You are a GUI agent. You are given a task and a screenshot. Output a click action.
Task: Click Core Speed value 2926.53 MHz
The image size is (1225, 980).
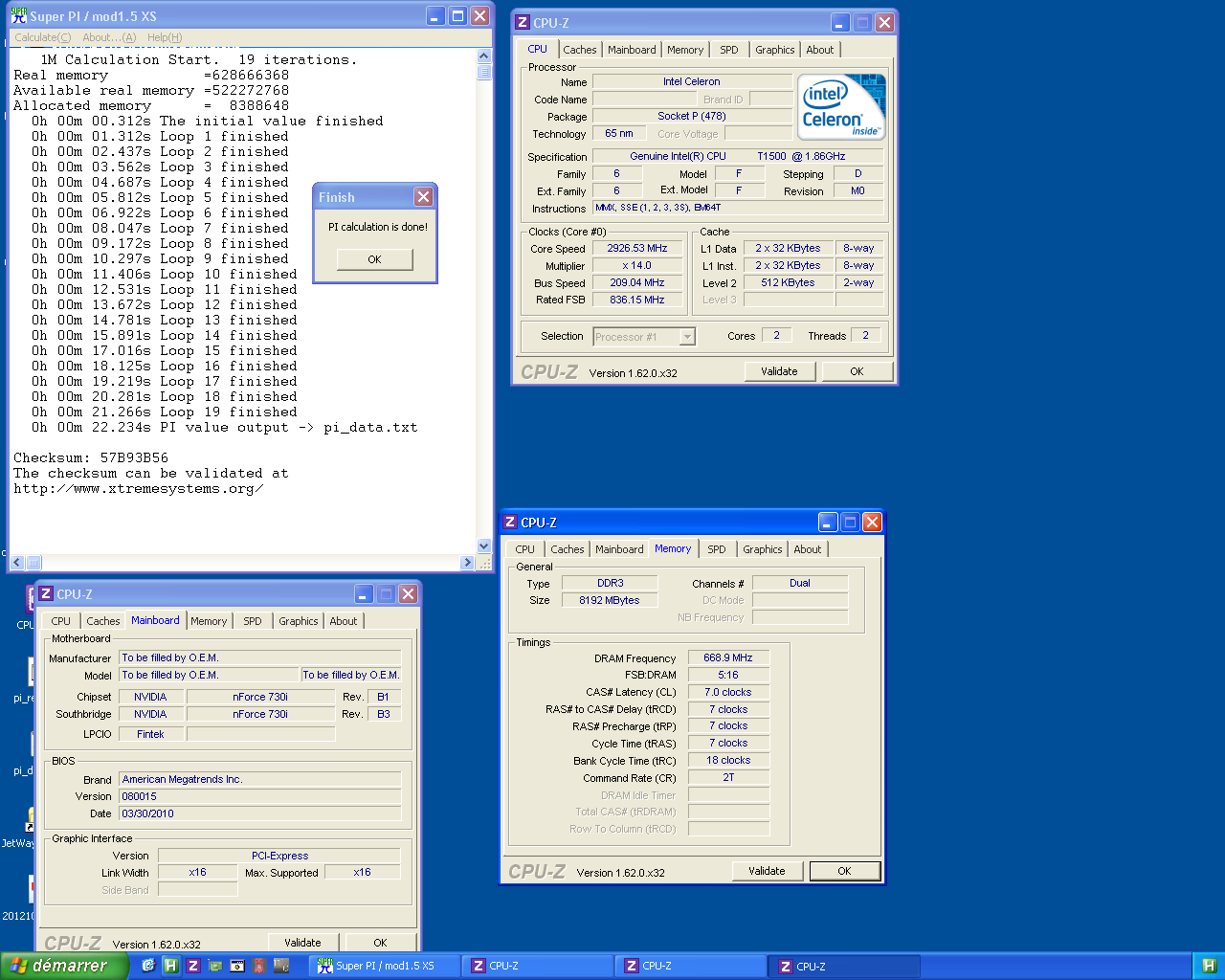637,248
